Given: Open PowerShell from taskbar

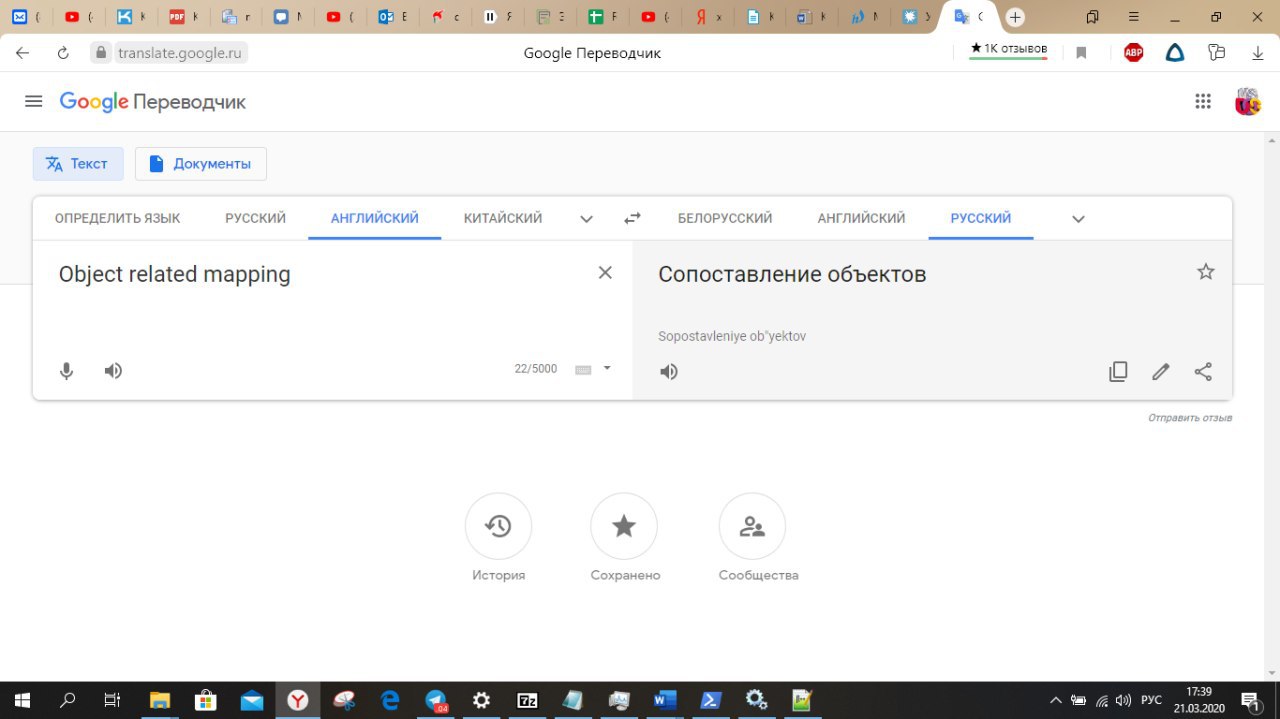Looking at the screenshot, I should (711, 700).
